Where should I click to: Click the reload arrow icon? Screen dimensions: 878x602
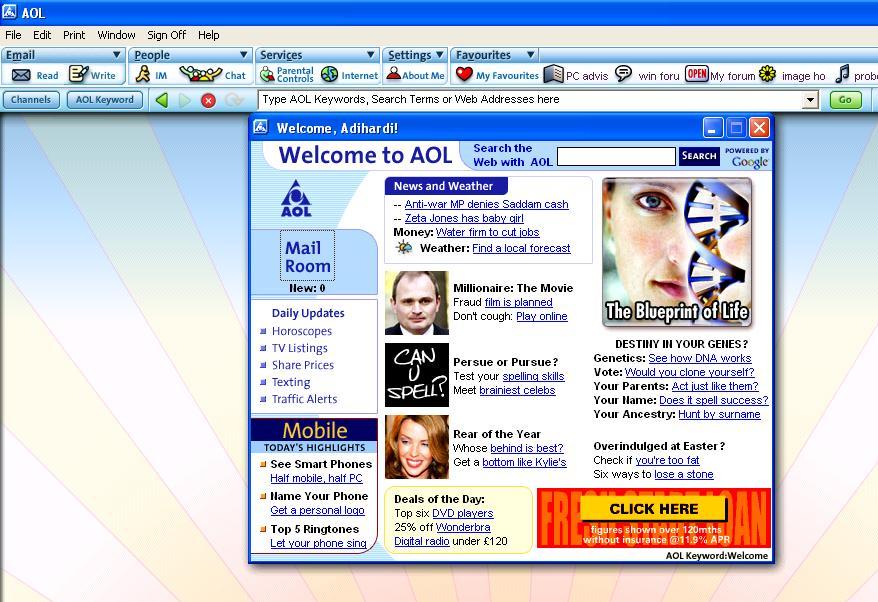233,100
